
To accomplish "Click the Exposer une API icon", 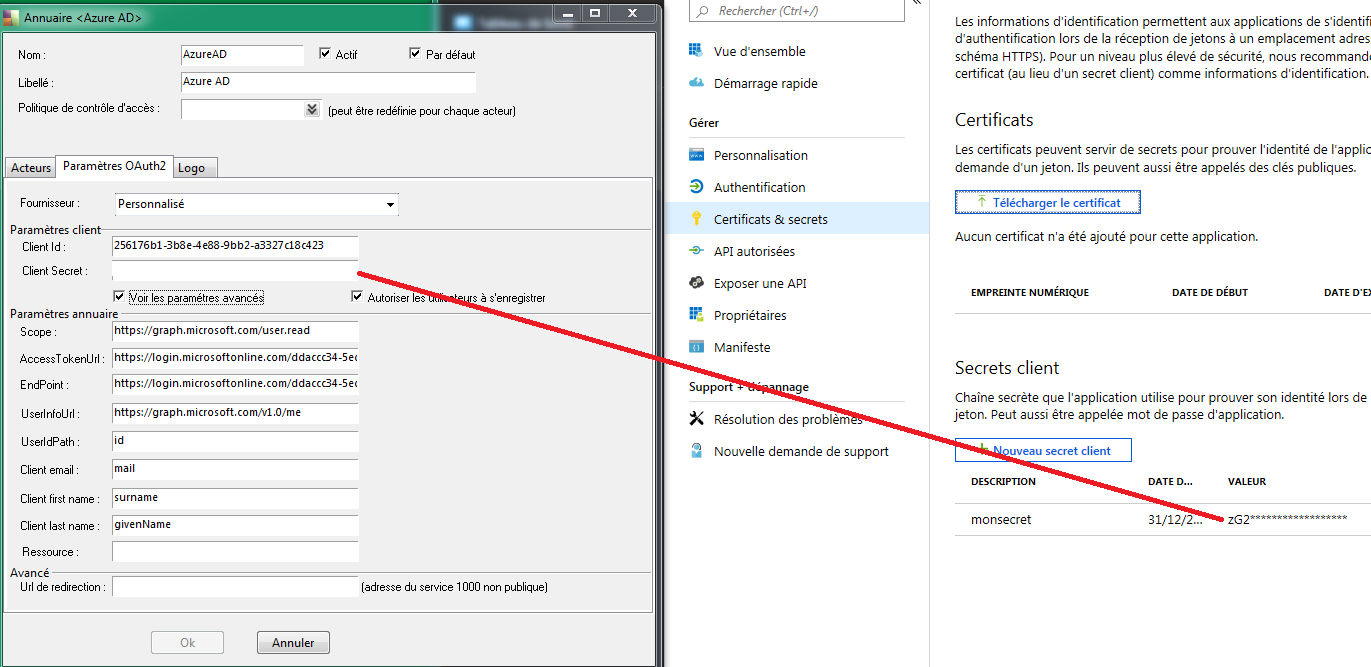I will 696,283.
